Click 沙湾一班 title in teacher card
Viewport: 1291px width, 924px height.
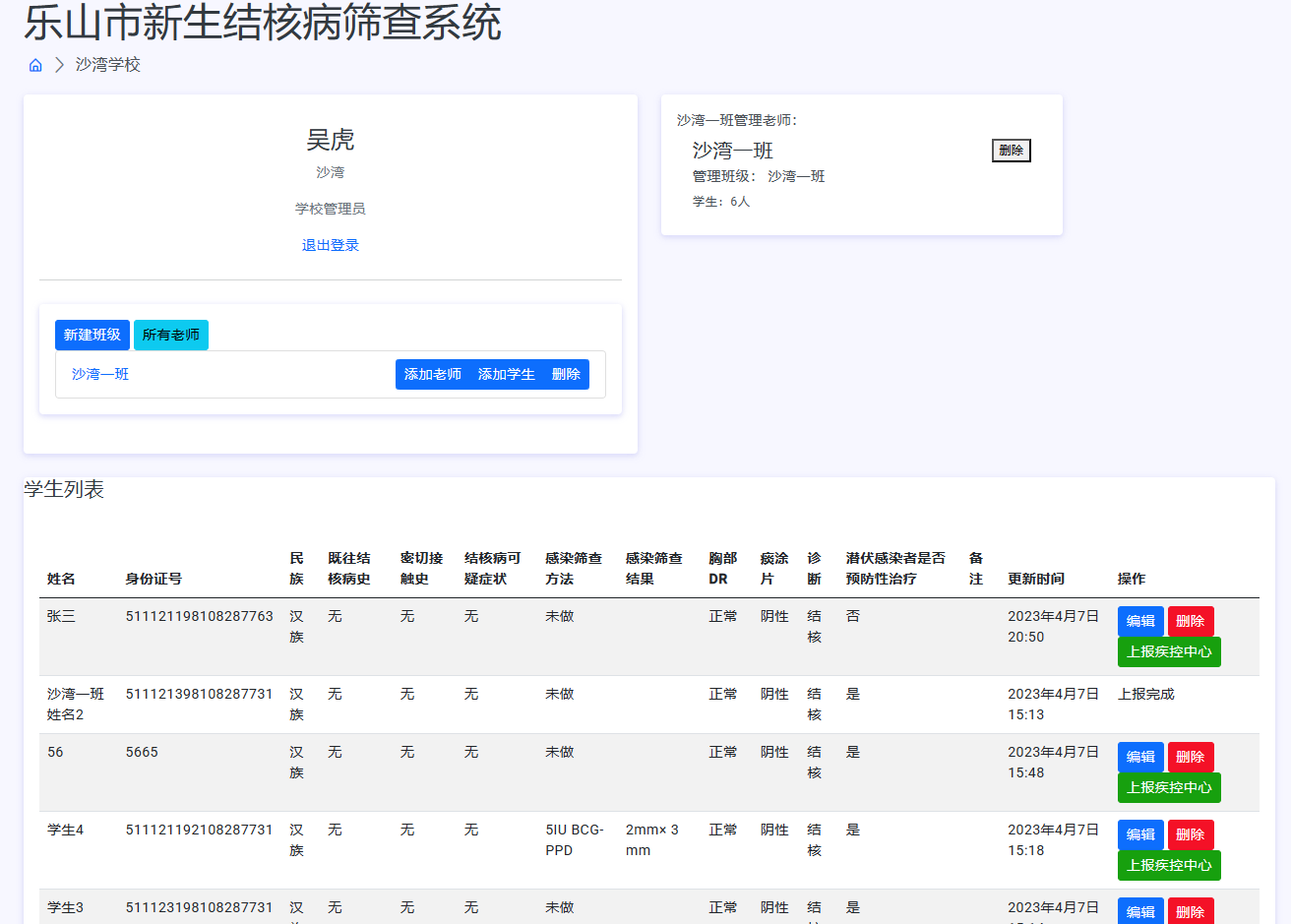[733, 151]
